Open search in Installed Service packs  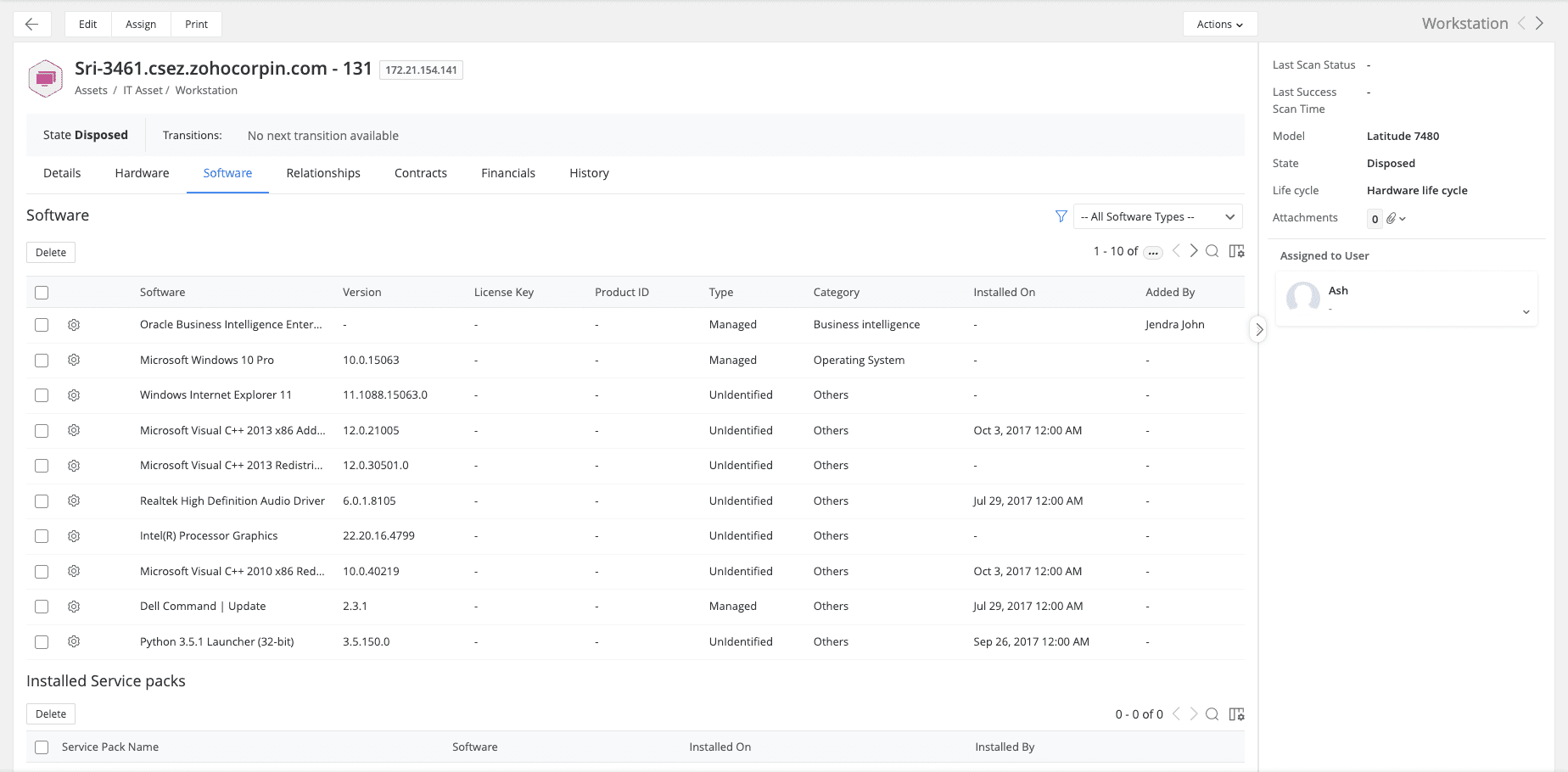[1212, 714]
